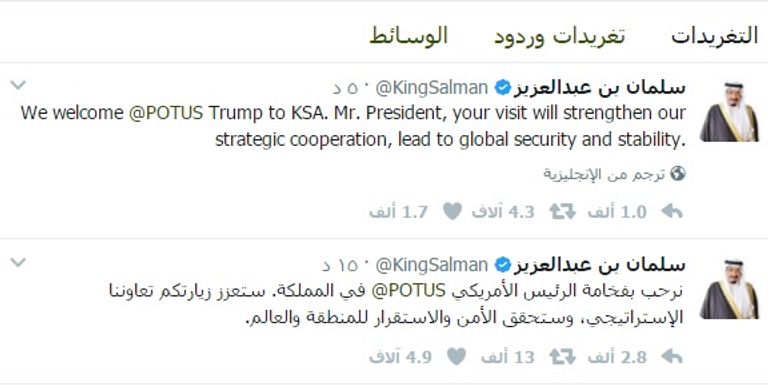Open the first tweet's chevron menu
The image size is (768, 385).
point(18,85)
